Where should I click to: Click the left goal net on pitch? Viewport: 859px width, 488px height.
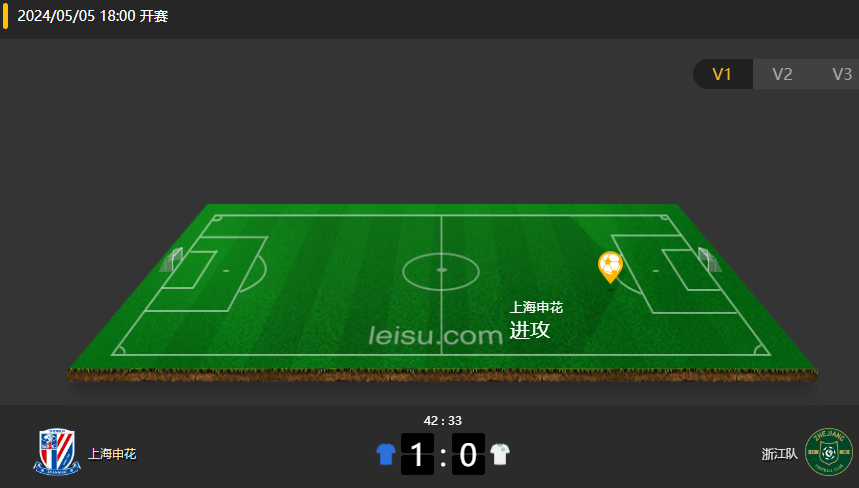tap(171, 260)
